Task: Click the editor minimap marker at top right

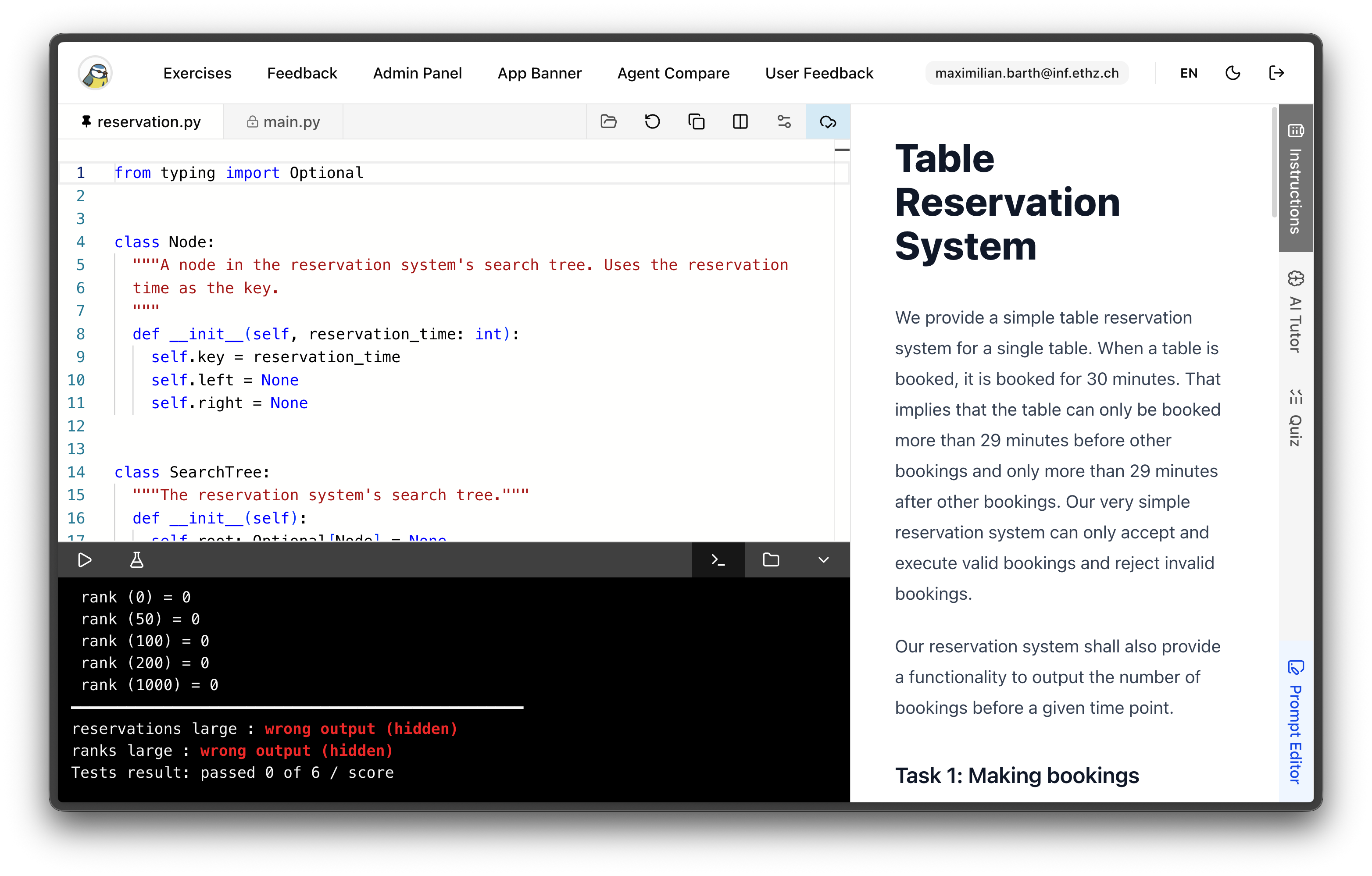Action: (842, 150)
